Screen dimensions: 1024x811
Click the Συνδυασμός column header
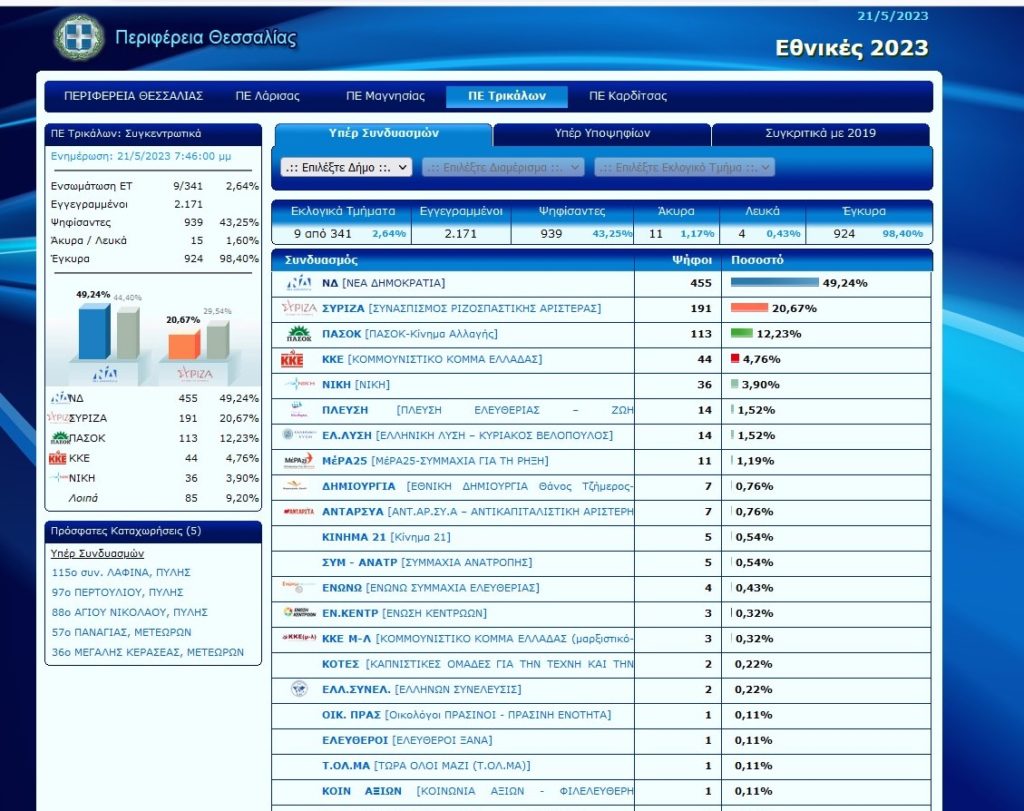click(321, 260)
